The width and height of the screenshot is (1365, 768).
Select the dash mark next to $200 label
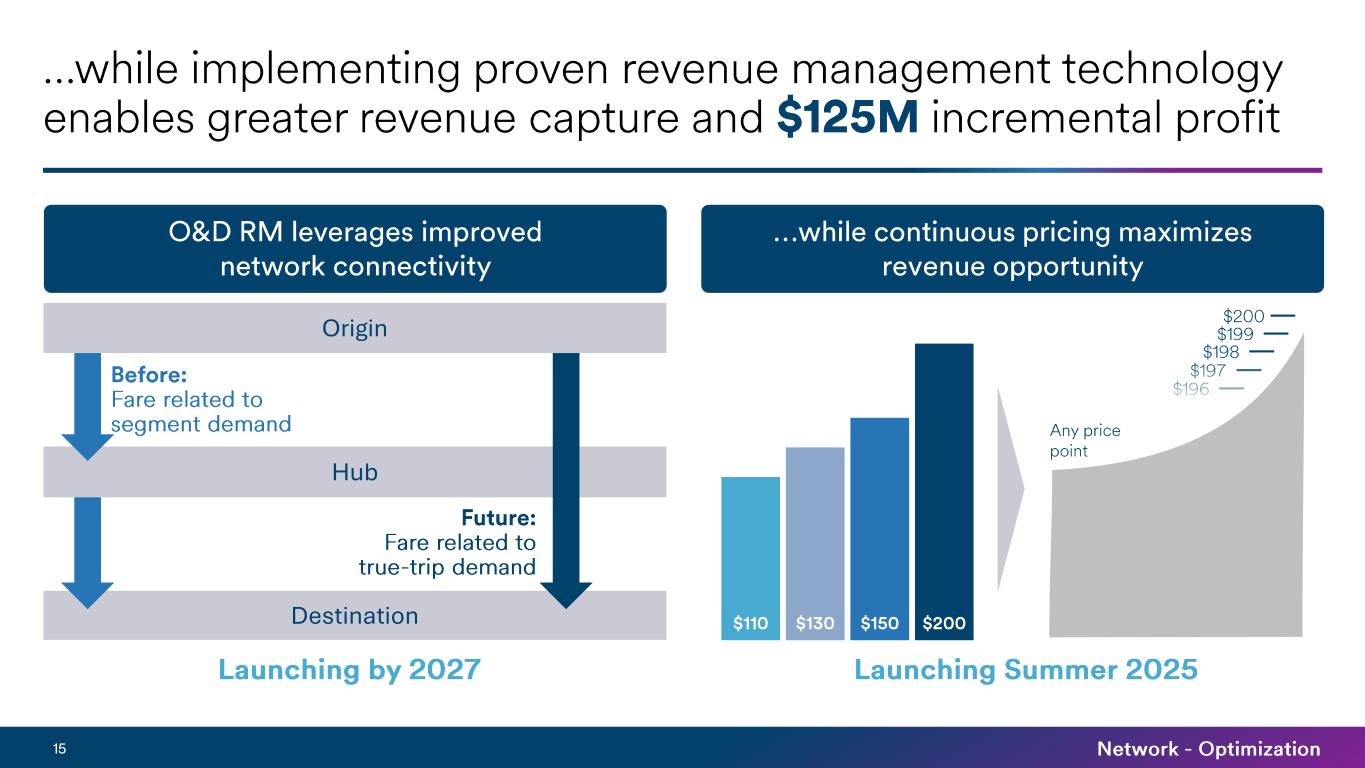coord(1283,317)
